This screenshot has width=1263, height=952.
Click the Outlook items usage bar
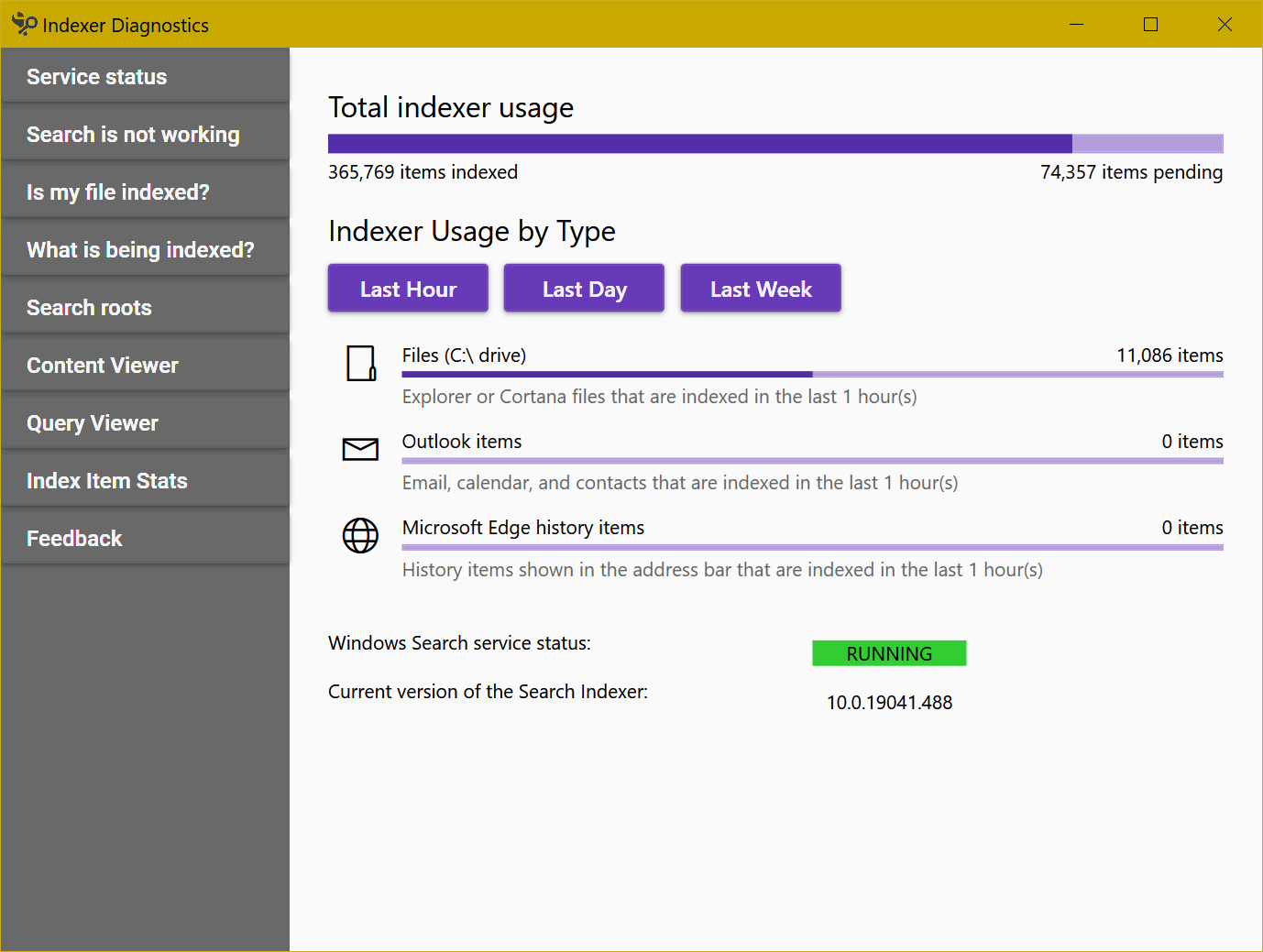pyautogui.click(x=812, y=461)
